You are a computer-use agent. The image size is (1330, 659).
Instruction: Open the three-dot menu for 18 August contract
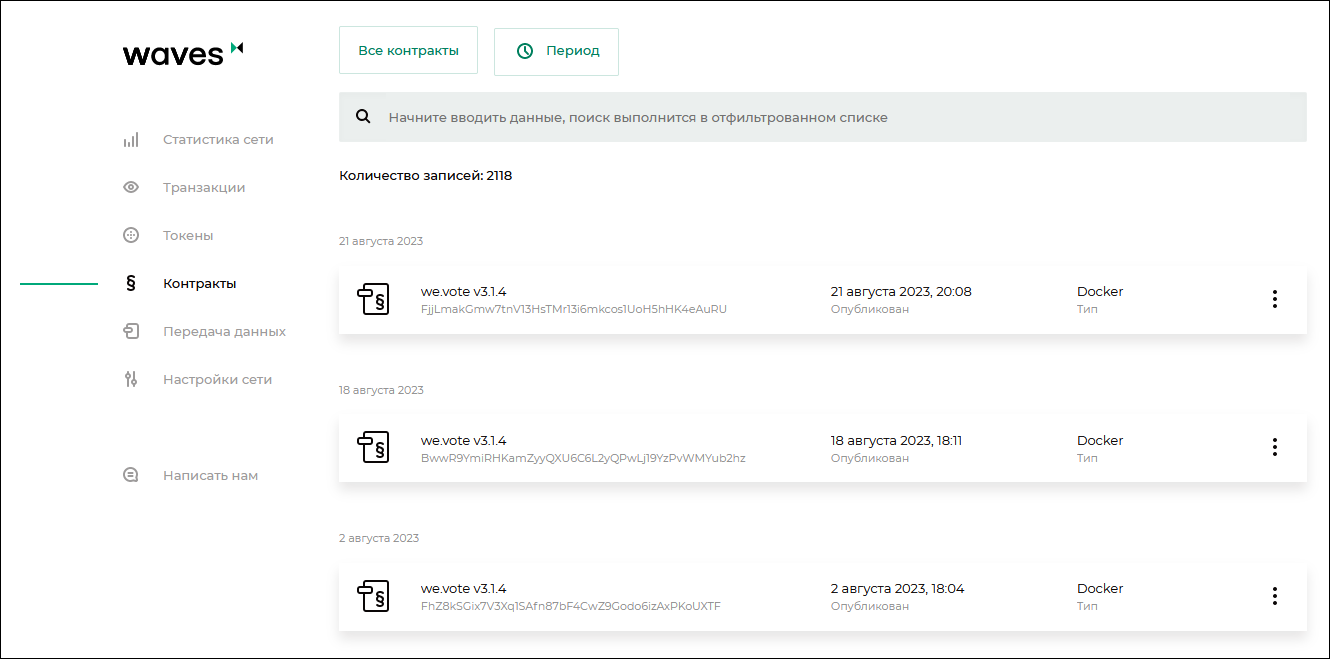coord(1274,447)
